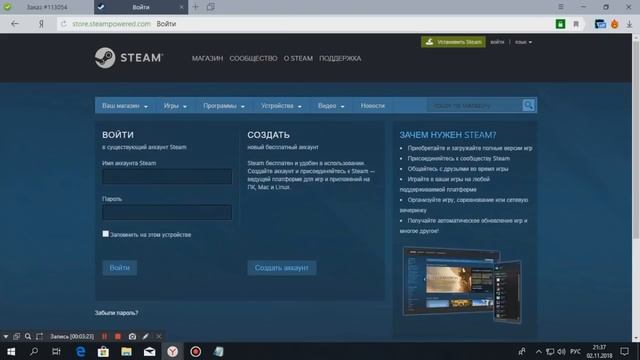Open Microsoft Store from taskbar
Screen dimensions: 640x360
coord(103,351)
